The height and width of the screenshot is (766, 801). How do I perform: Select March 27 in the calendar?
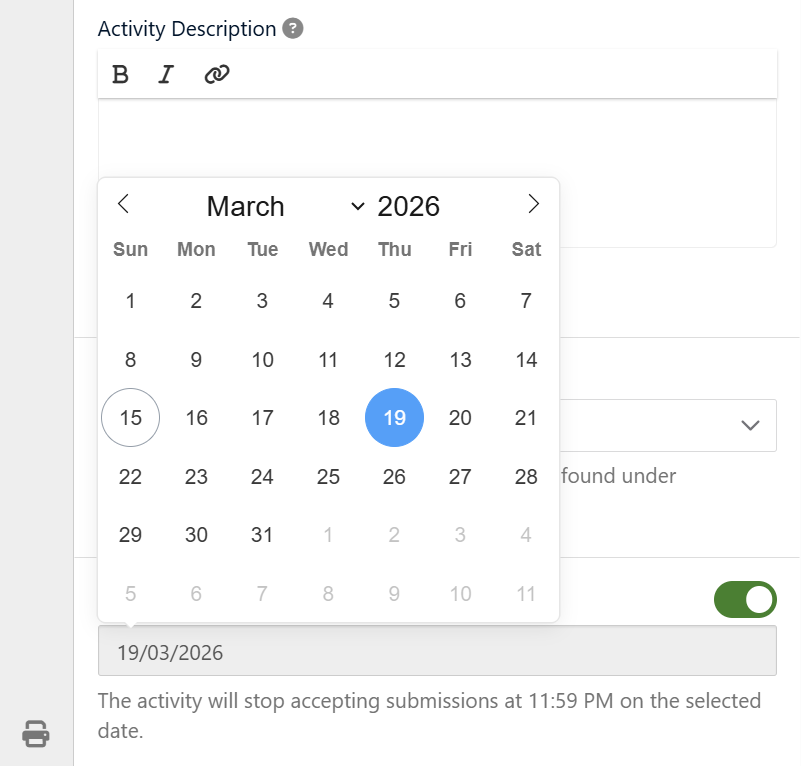pos(460,477)
